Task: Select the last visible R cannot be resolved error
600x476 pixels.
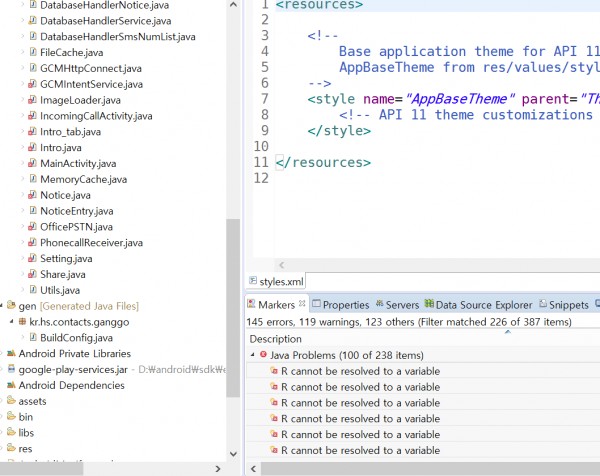Action: tap(360, 450)
